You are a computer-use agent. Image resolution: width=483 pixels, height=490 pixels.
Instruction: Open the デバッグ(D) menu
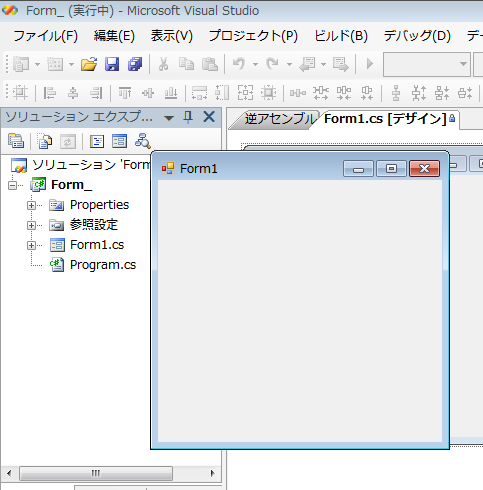pos(417,36)
